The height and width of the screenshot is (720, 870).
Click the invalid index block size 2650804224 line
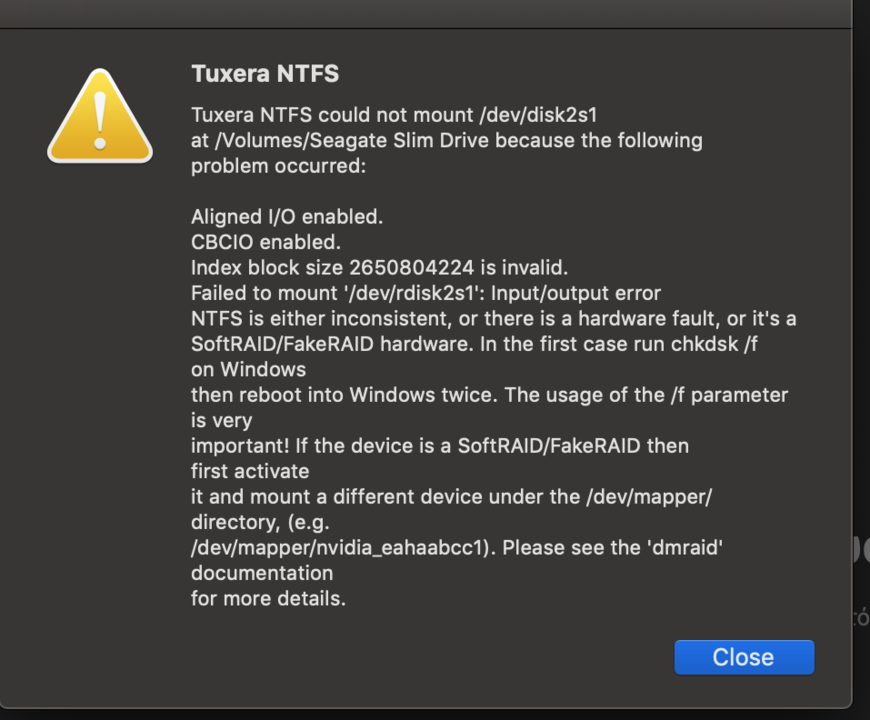(x=380, y=268)
